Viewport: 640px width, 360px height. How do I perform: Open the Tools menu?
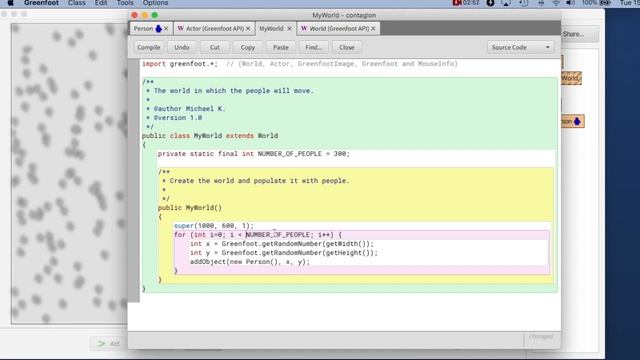click(125, 3)
